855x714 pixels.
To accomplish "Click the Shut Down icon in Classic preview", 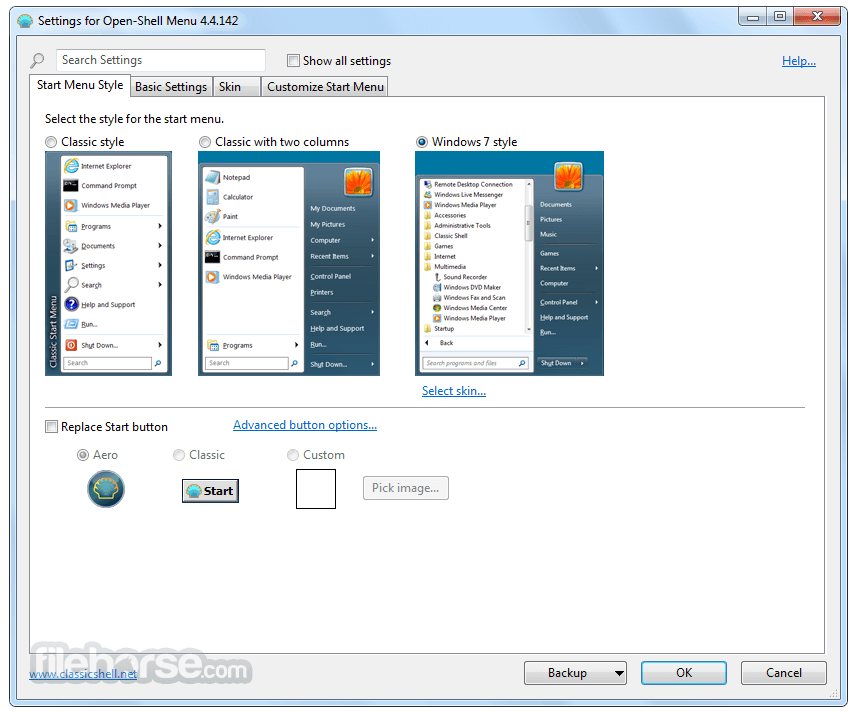I will coord(71,345).
